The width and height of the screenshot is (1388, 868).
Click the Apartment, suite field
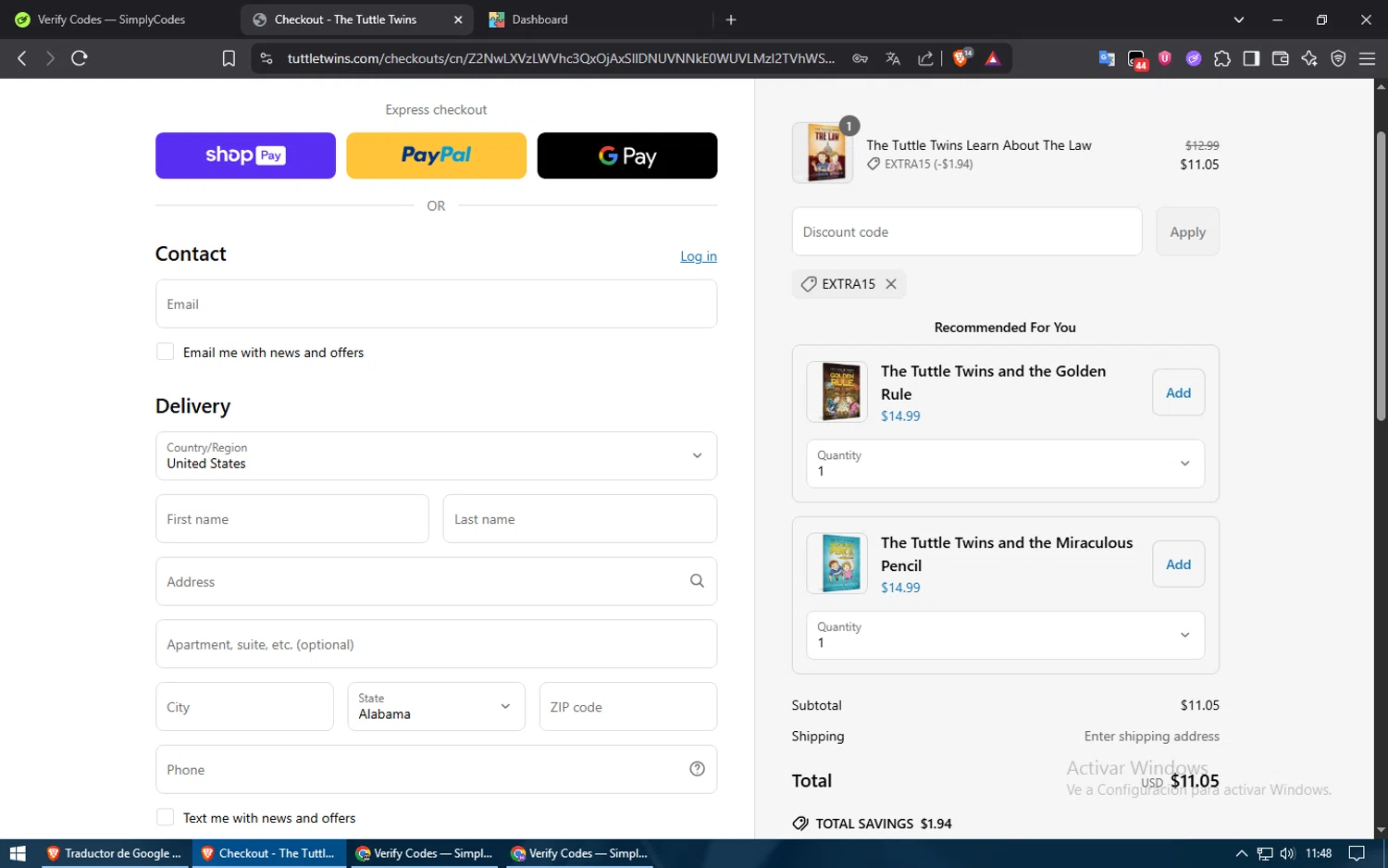click(x=436, y=644)
